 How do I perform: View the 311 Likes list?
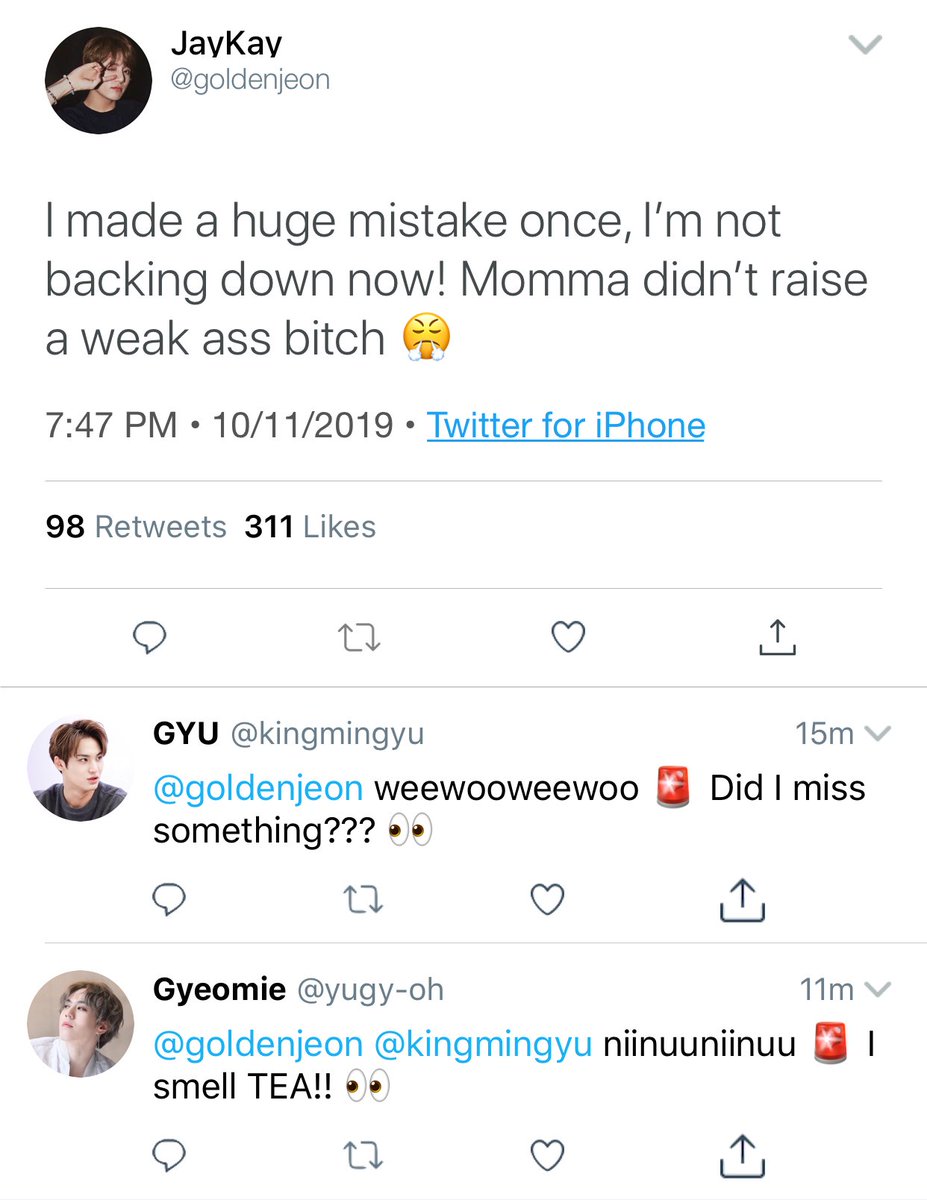[x=310, y=526]
